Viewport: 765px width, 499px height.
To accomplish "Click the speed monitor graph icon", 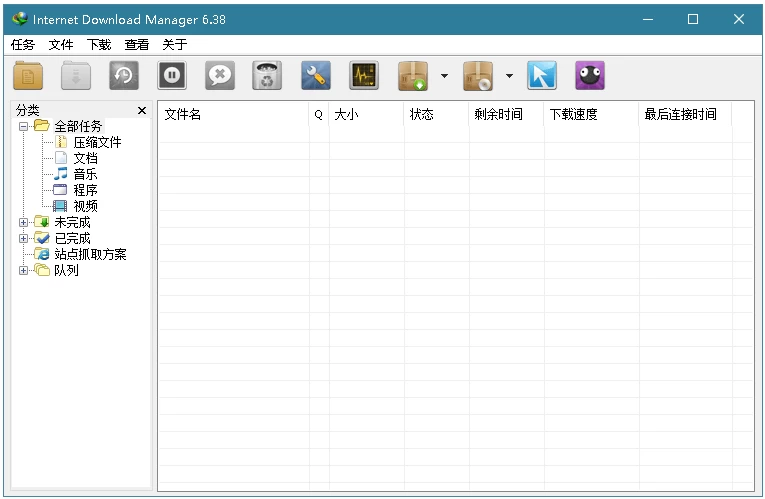I will tap(364, 76).
